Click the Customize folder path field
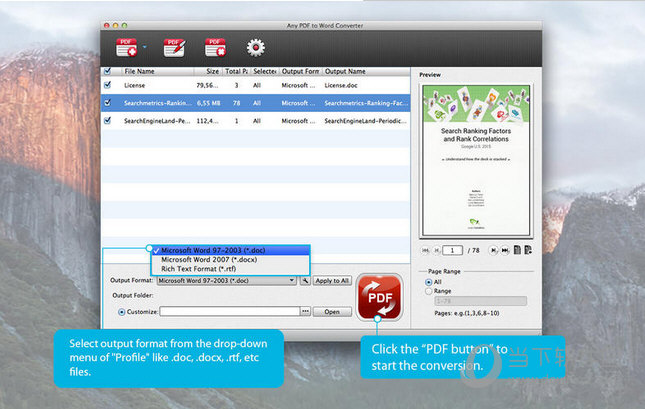The width and height of the screenshot is (645, 409). 230,311
